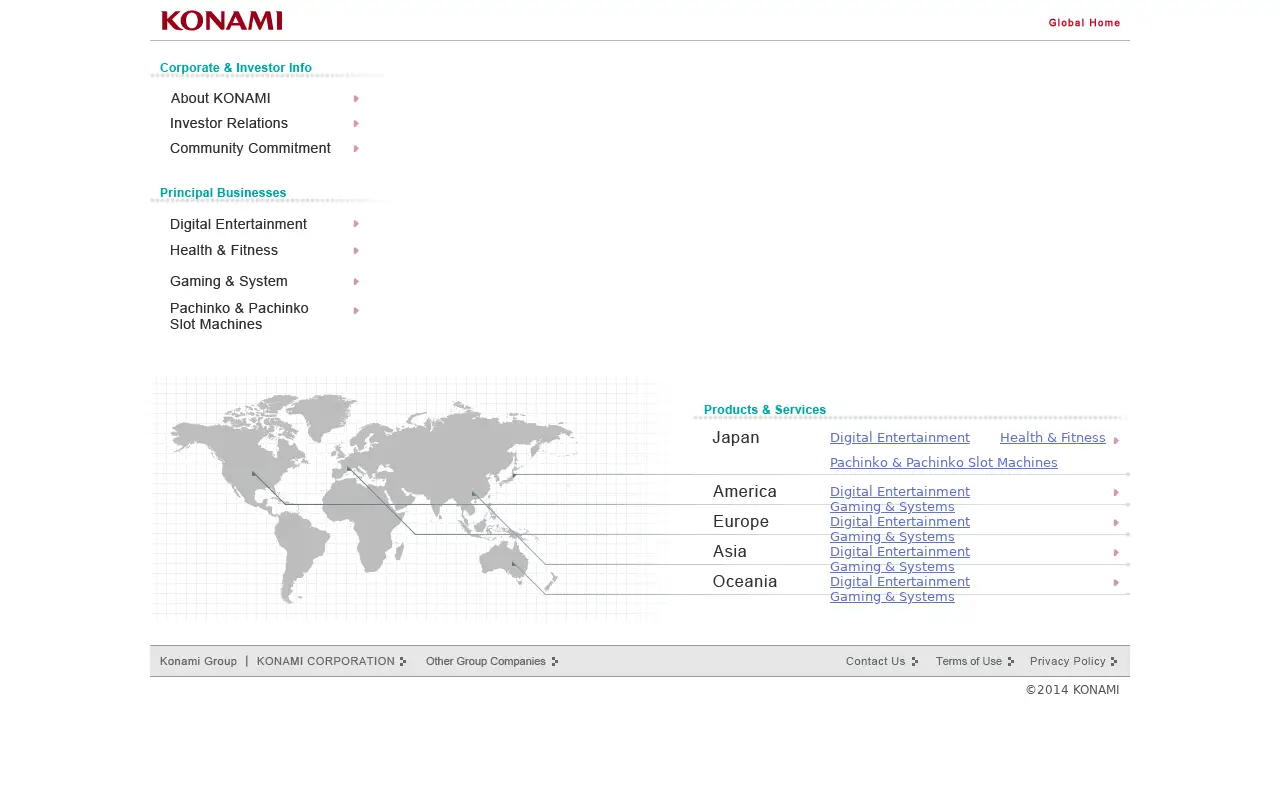
Task: Click the KONAMI logo
Action: [x=221, y=21]
